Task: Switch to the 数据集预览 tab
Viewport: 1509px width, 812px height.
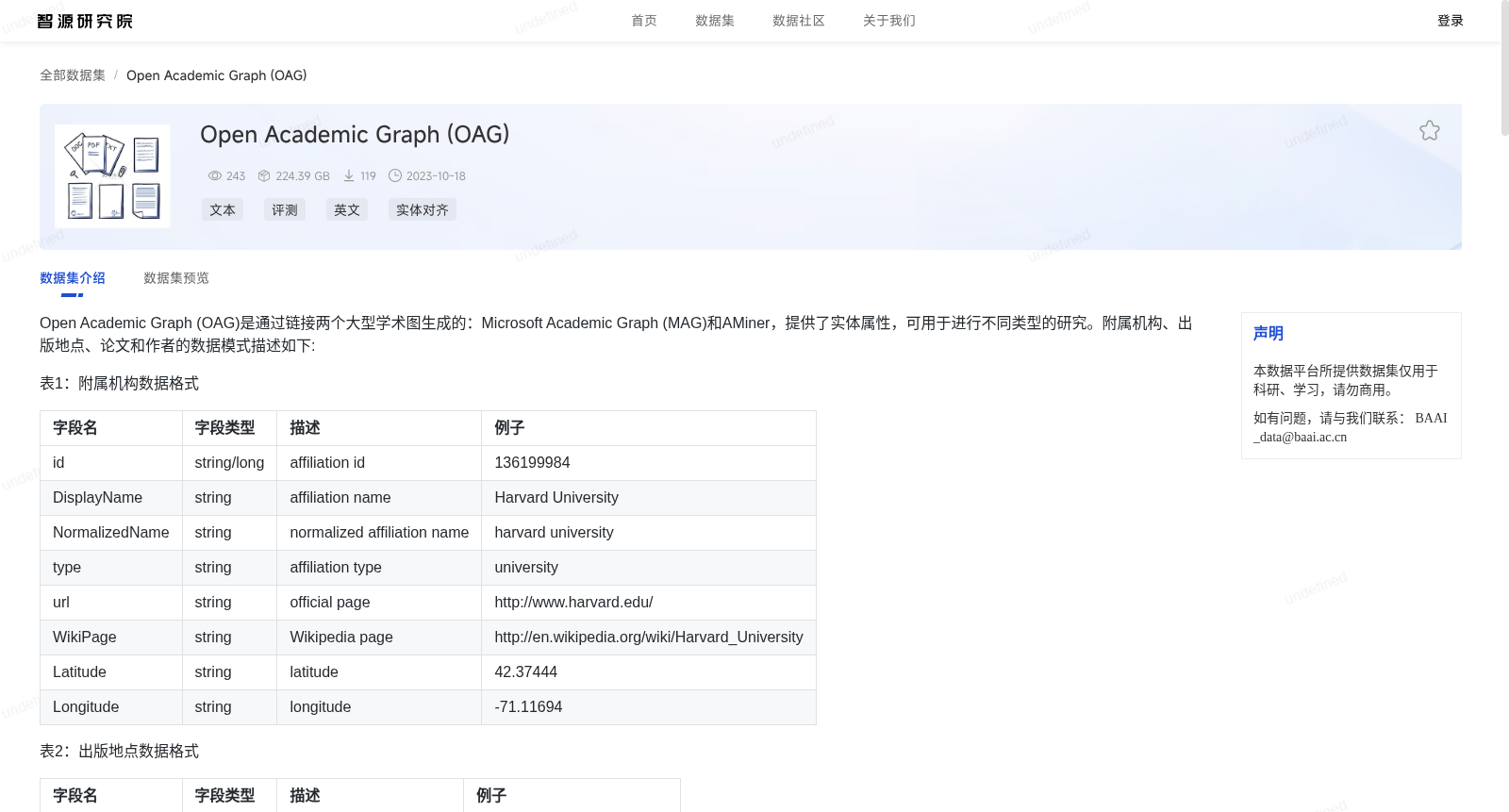Action: (176, 278)
